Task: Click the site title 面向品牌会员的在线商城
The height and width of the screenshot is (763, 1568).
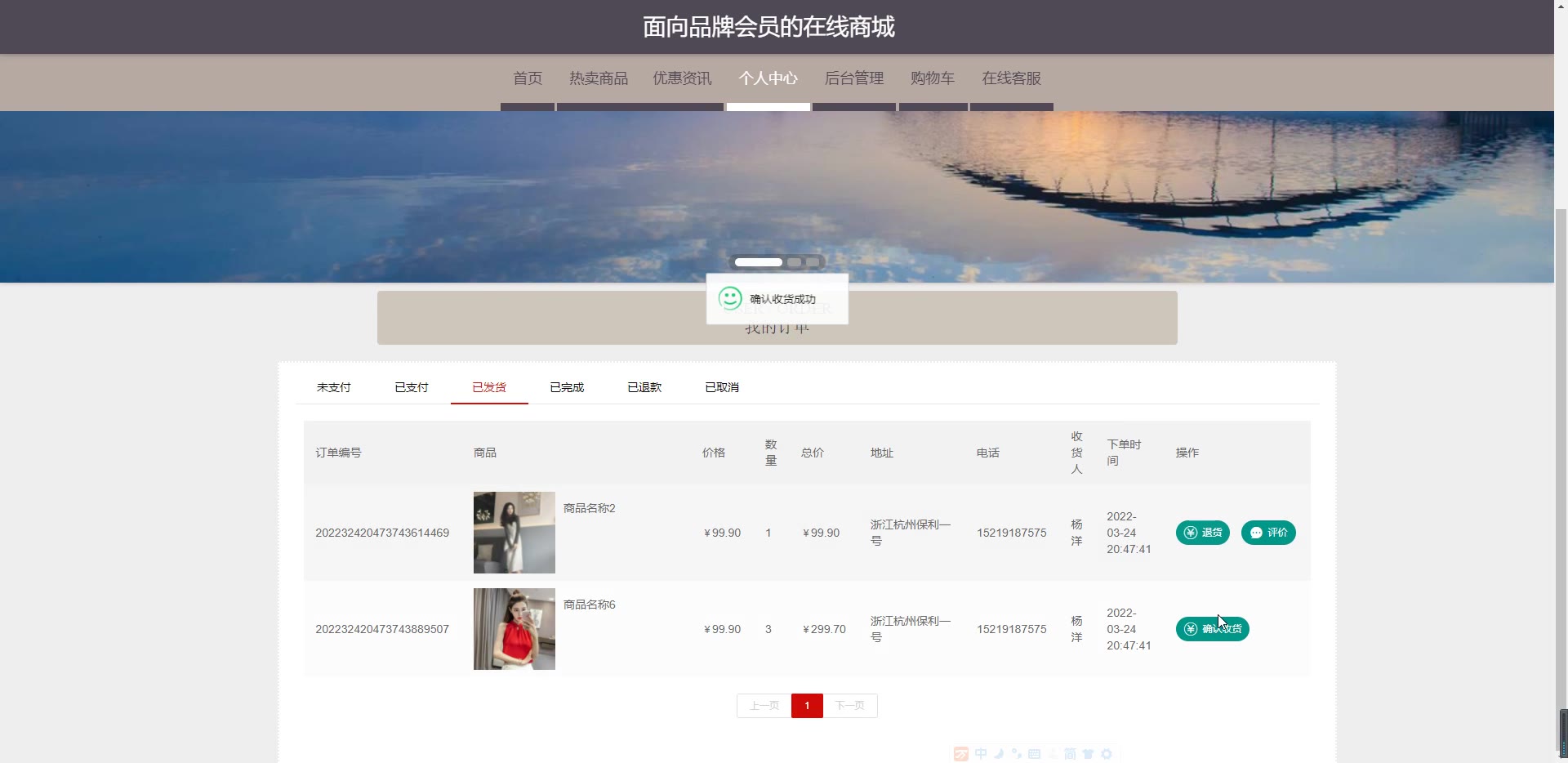Action: tap(768, 27)
